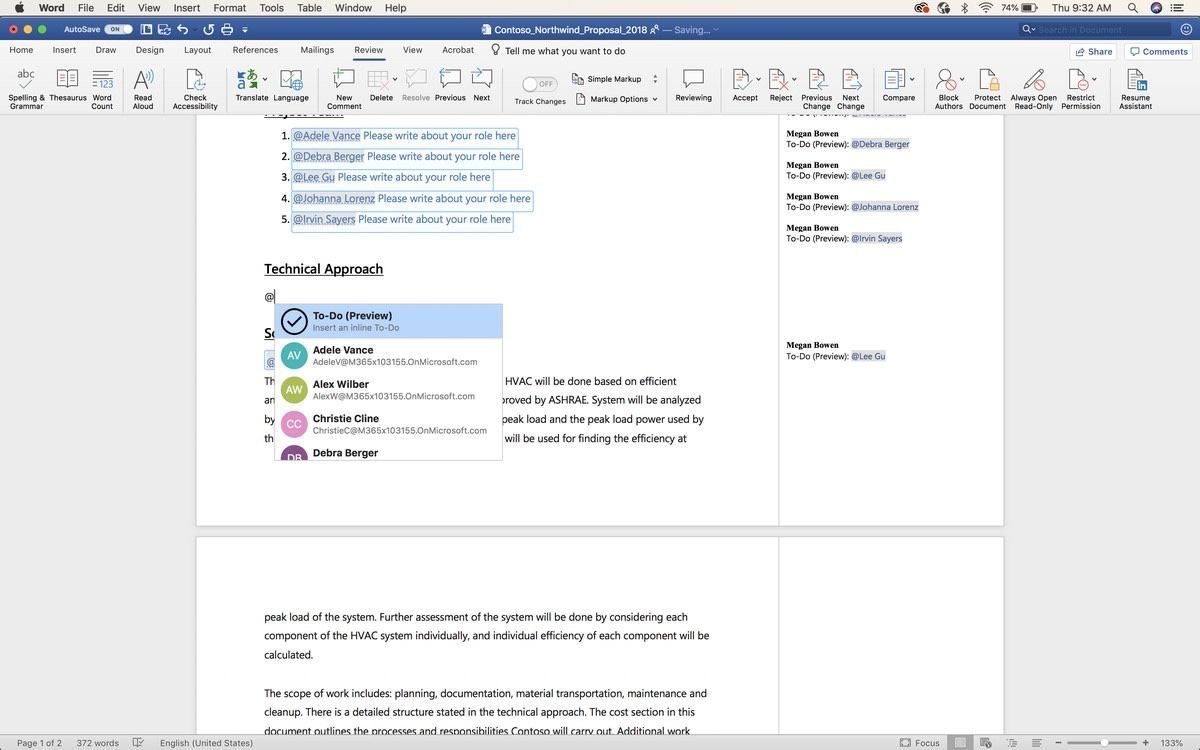Translate the selected text
The width and height of the screenshot is (1200, 750).
point(252,87)
